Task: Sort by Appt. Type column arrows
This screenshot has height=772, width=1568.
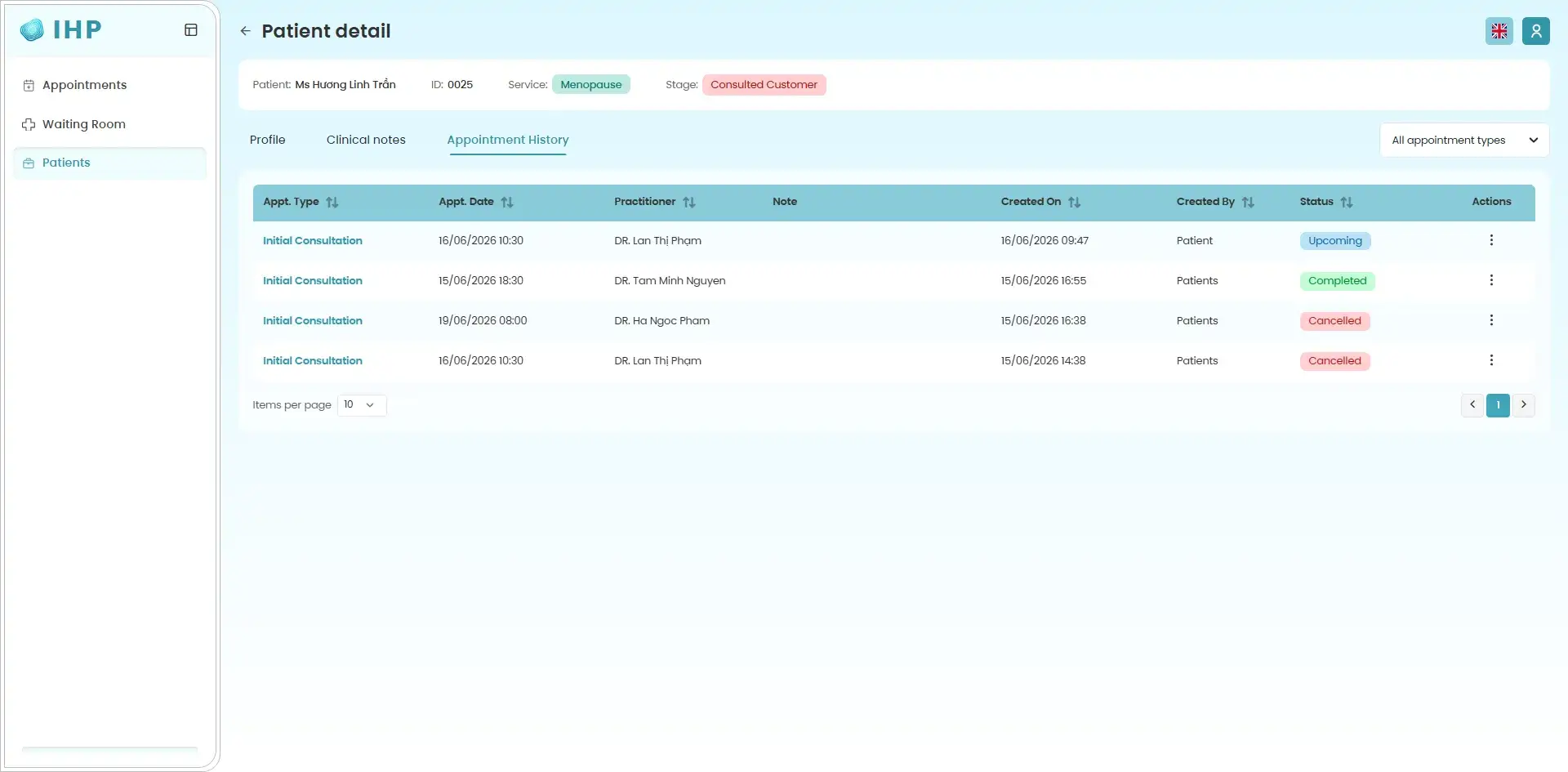Action: click(x=332, y=202)
